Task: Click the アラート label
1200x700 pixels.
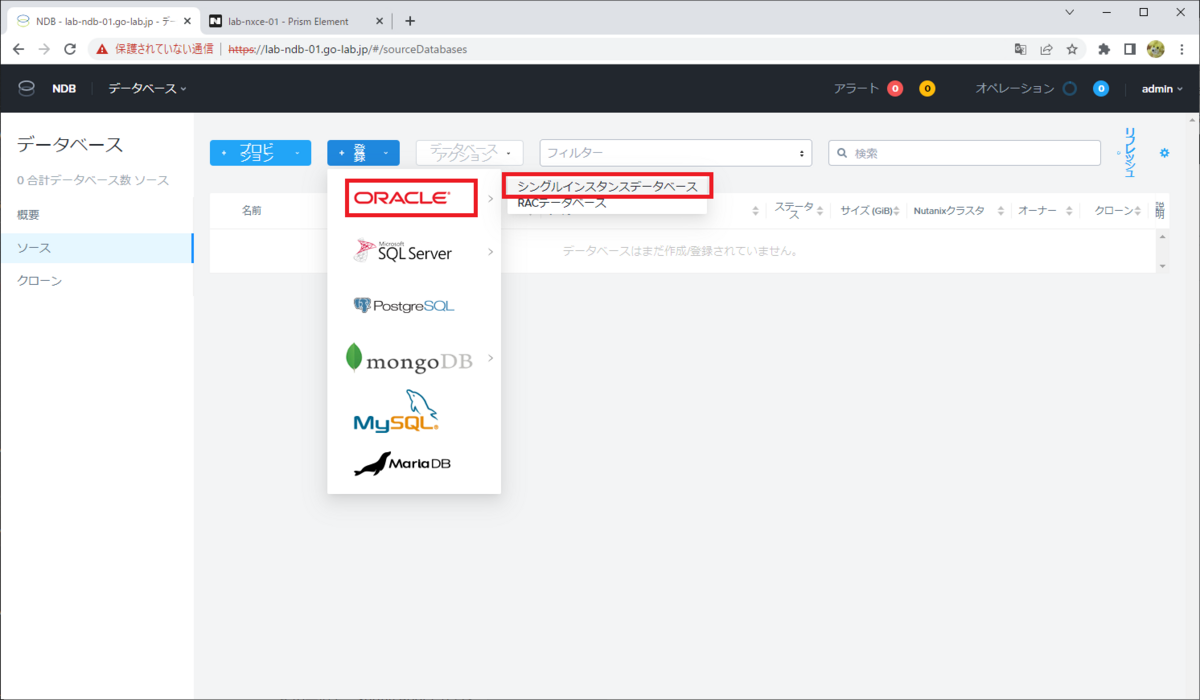Action: click(857, 89)
